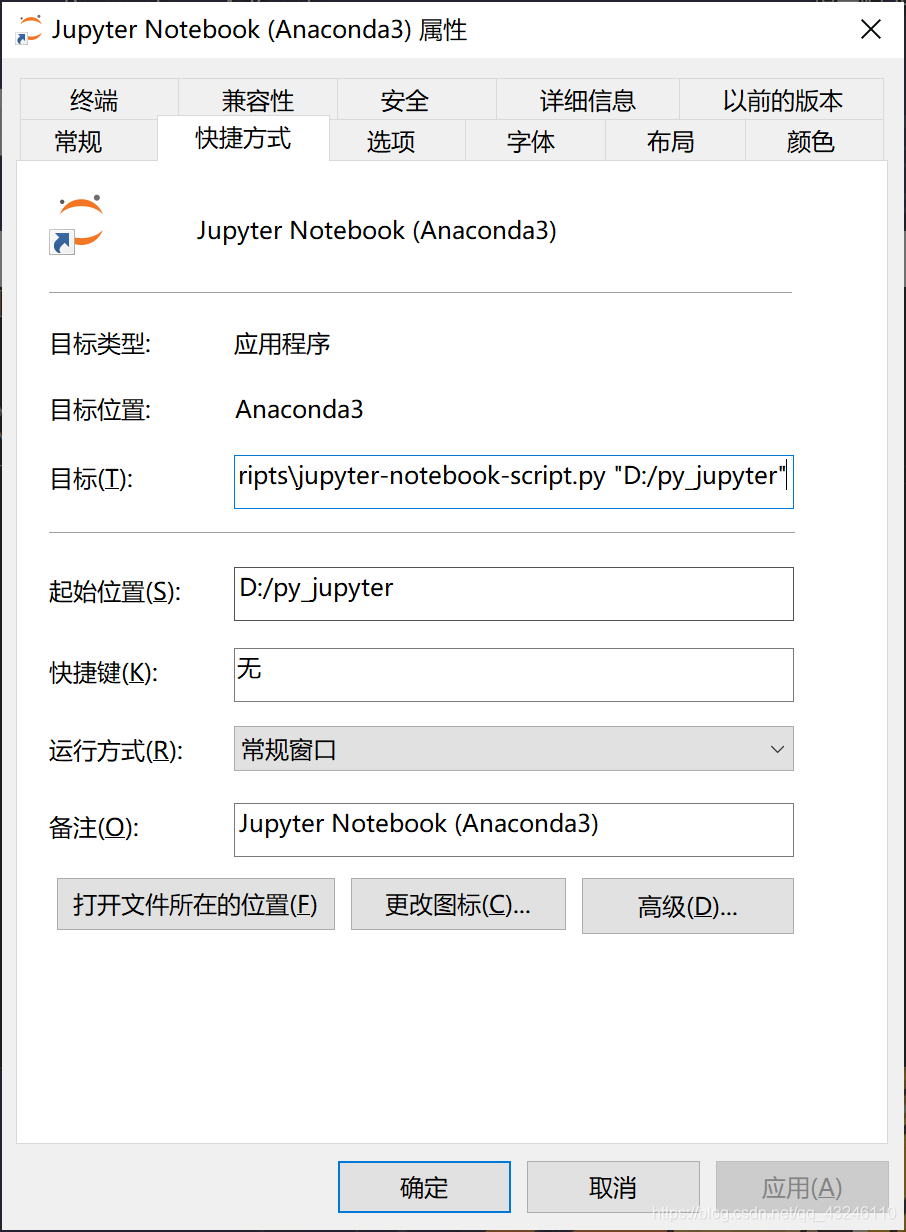Select the 以前的版本 tab
906x1232 pixels.
click(782, 100)
